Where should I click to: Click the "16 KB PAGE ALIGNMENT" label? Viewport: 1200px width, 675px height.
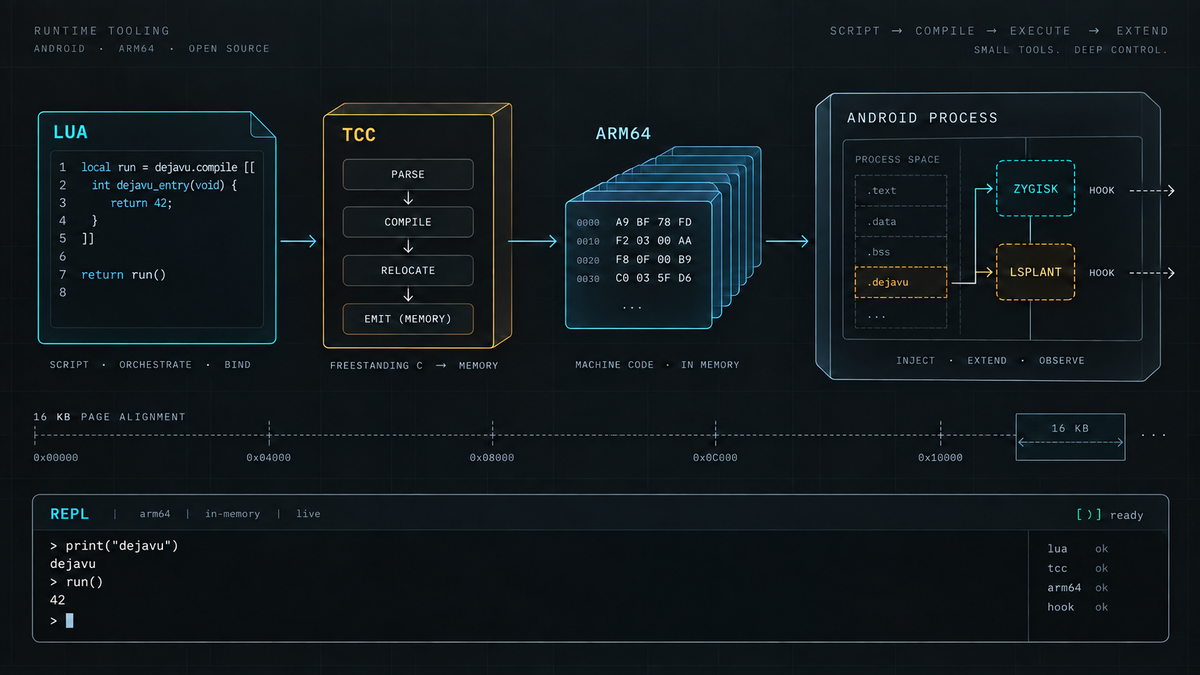(x=109, y=417)
